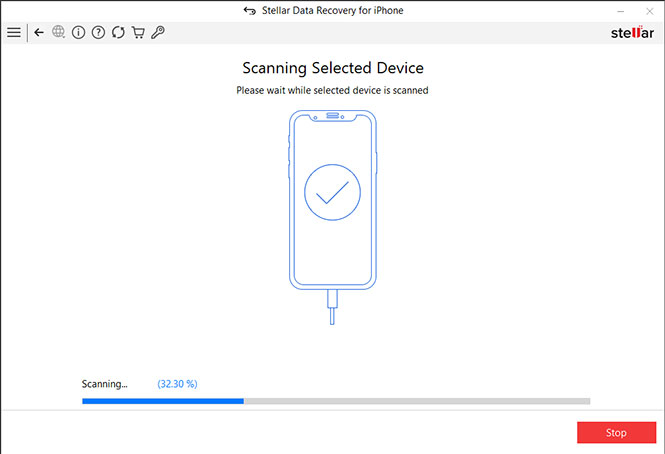This screenshot has height=454, width=665.
Task: Open the Buy shopping cart icon
Action: coord(138,32)
